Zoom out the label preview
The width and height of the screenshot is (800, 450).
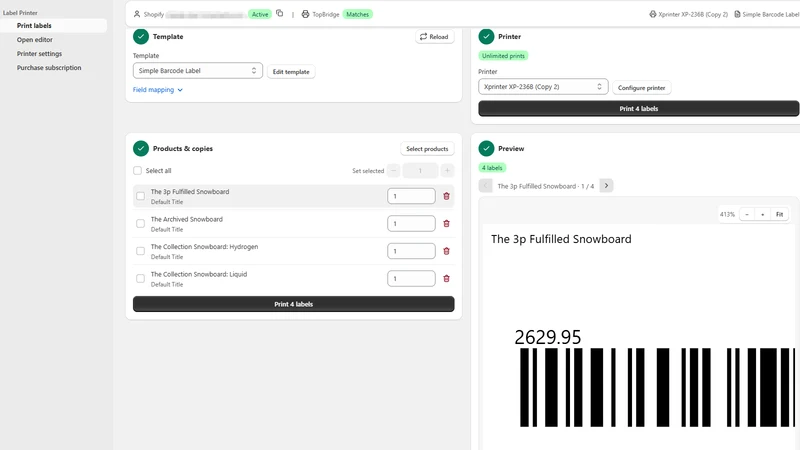747,214
